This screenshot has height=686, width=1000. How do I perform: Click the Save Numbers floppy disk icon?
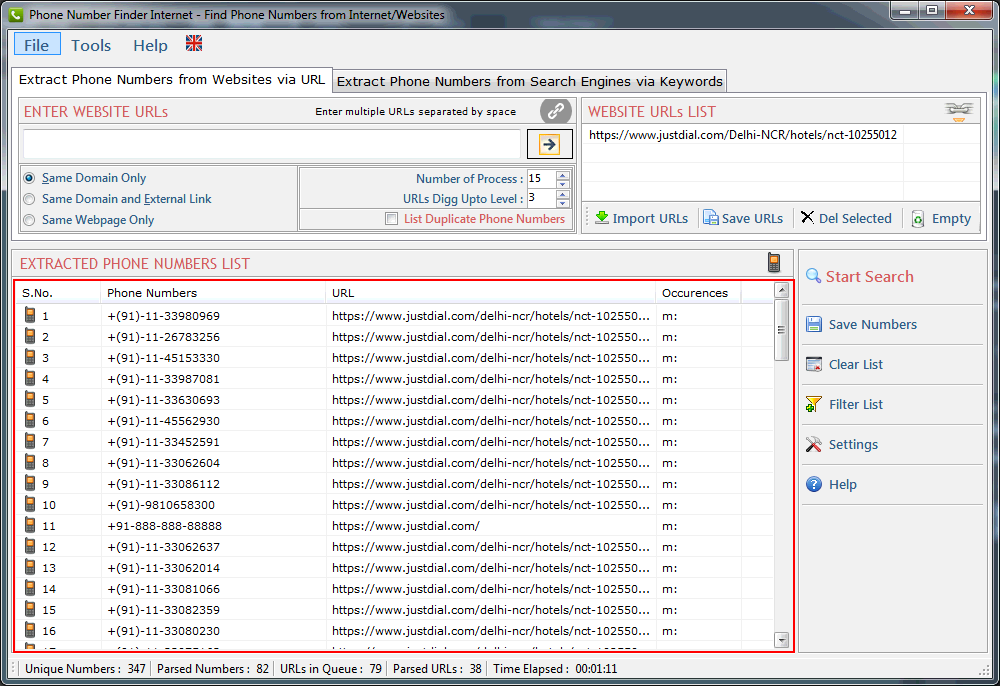pyautogui.click(x=814, y=324)
